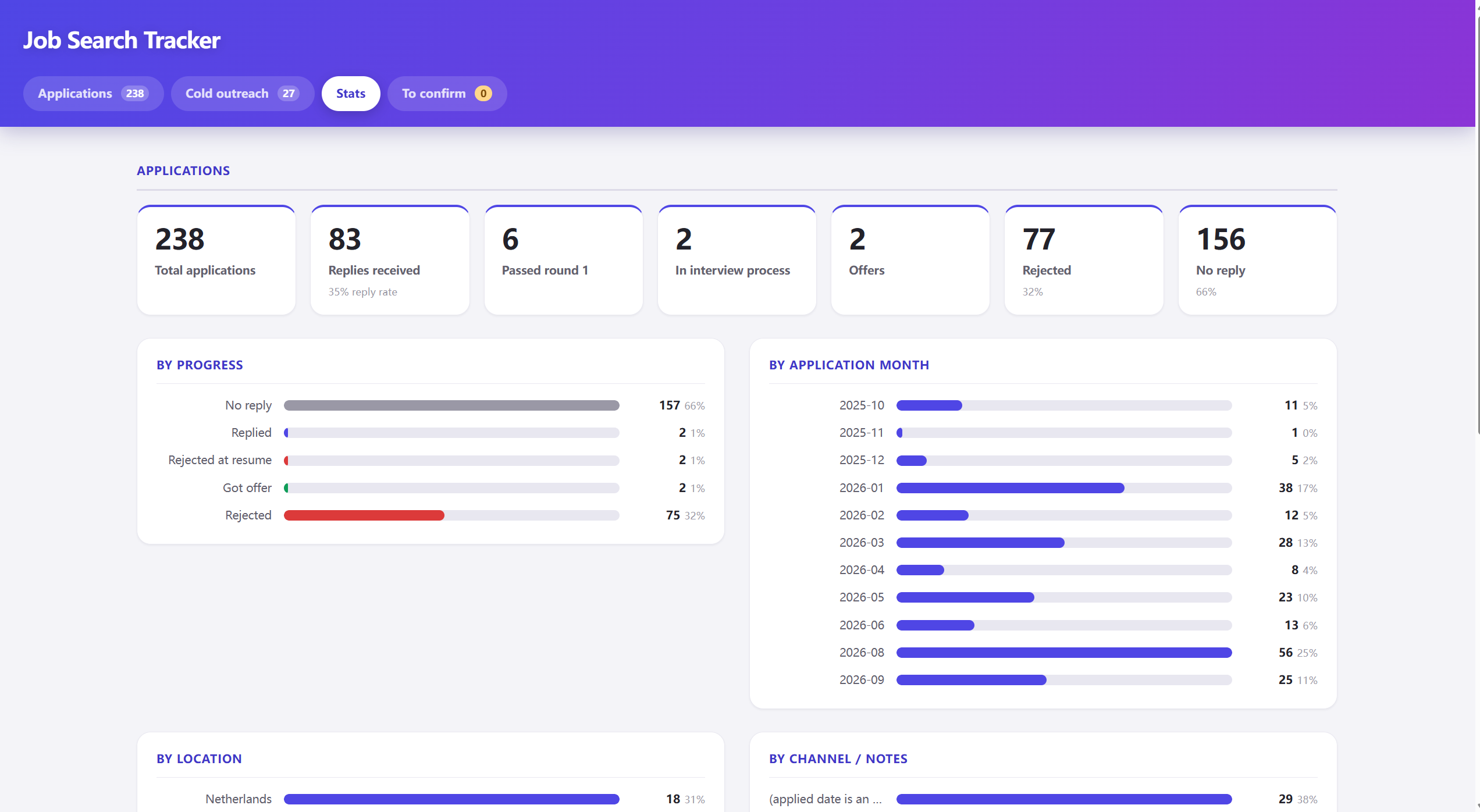1480x812 pixels.
Task: Click the 2026-06 month label
Action: click(x=862, y=625)
